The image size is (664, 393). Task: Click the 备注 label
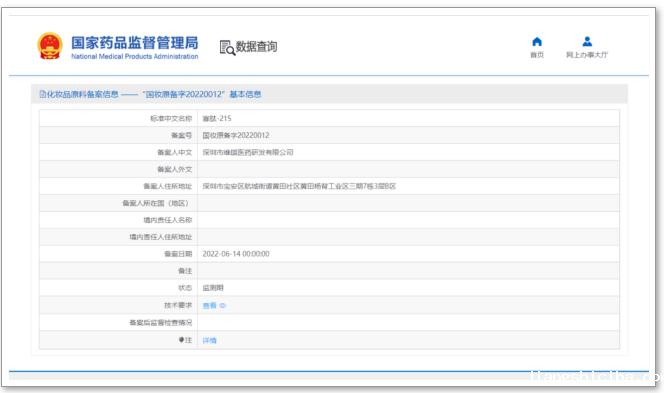tap(185, 271)
